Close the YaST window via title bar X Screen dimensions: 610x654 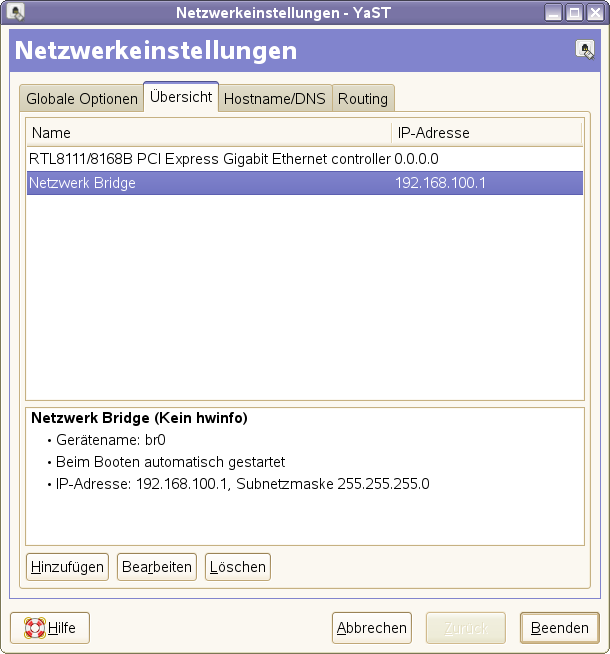(x=594, y=13)
